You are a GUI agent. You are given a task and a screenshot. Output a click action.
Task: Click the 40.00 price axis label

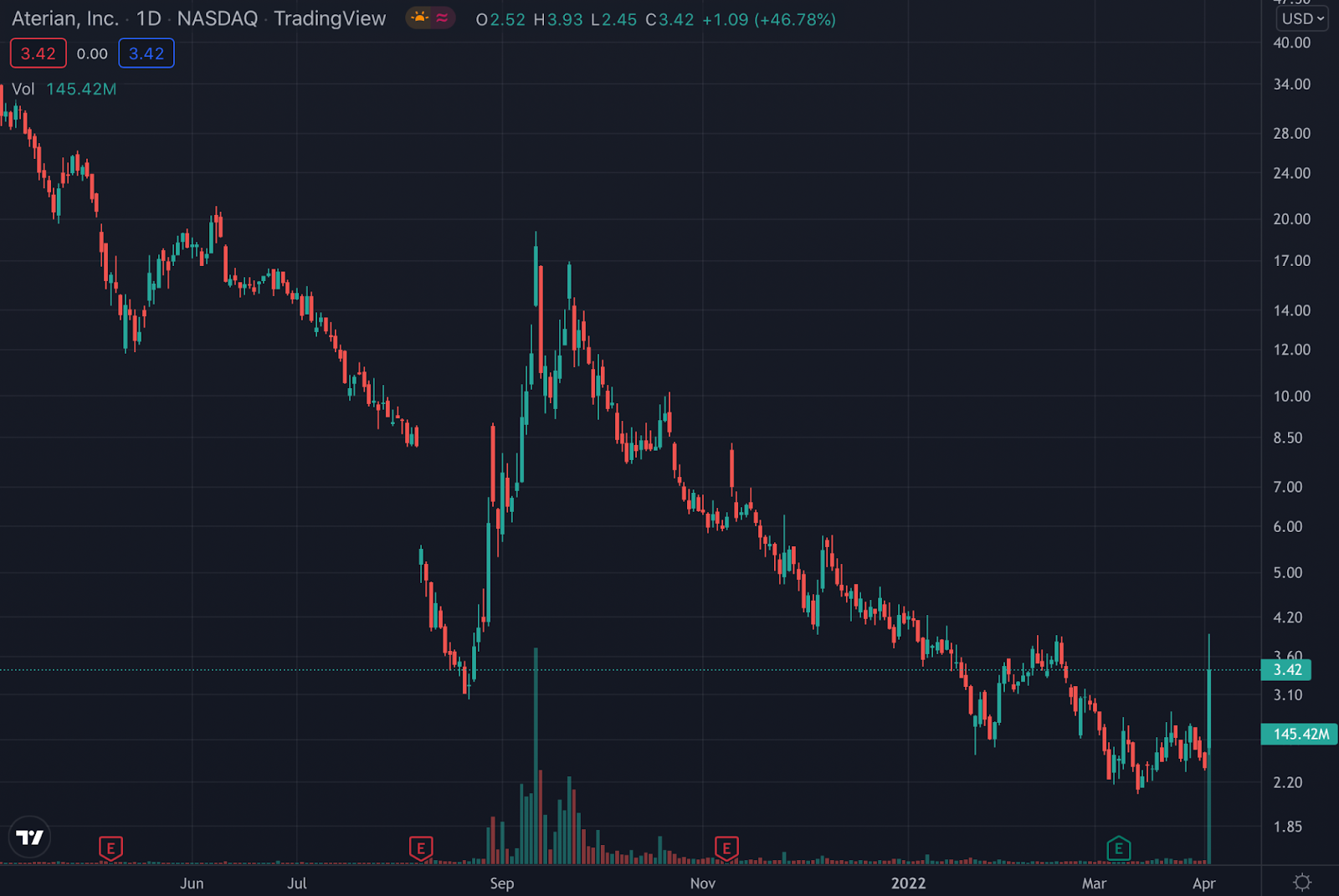pos(1292,43)
